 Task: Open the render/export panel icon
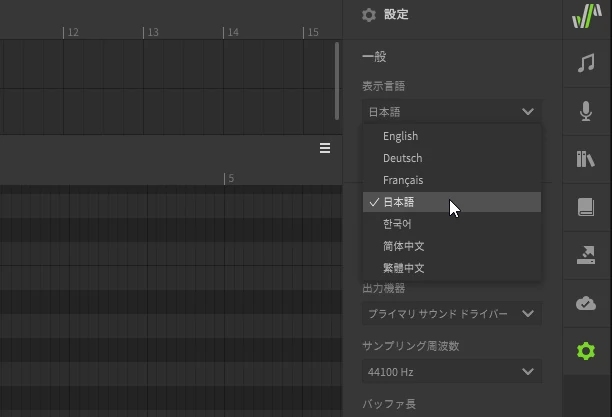586,255
